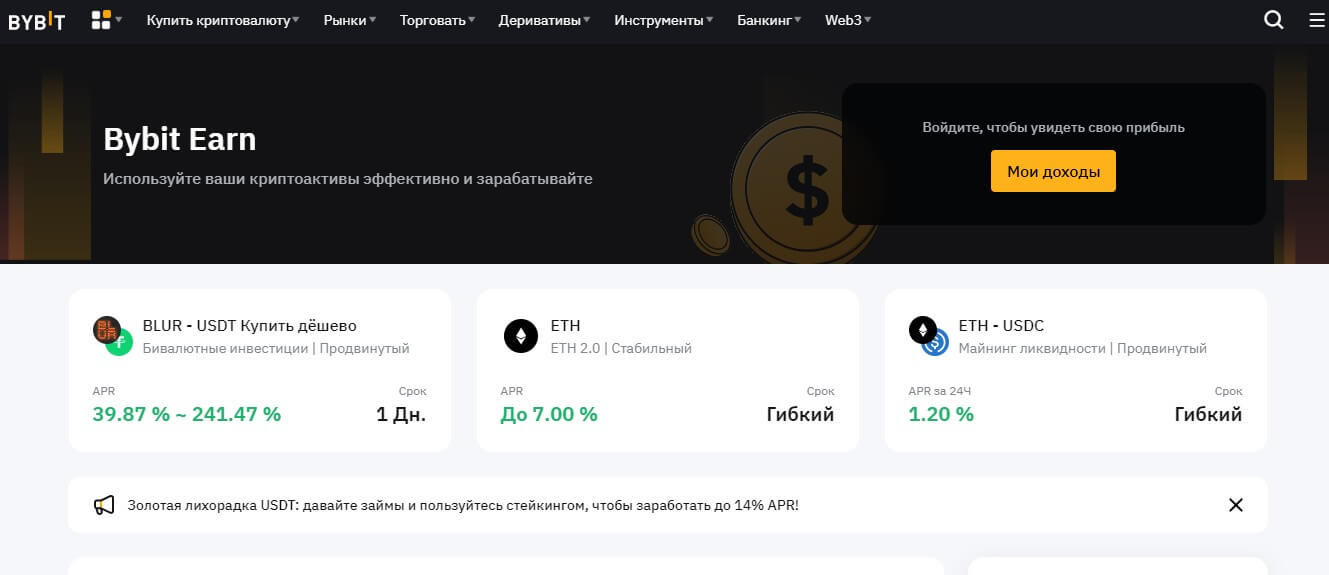
Task: Expand the Купить криптовалюту dropdown
Action: [x=222, y=20]
